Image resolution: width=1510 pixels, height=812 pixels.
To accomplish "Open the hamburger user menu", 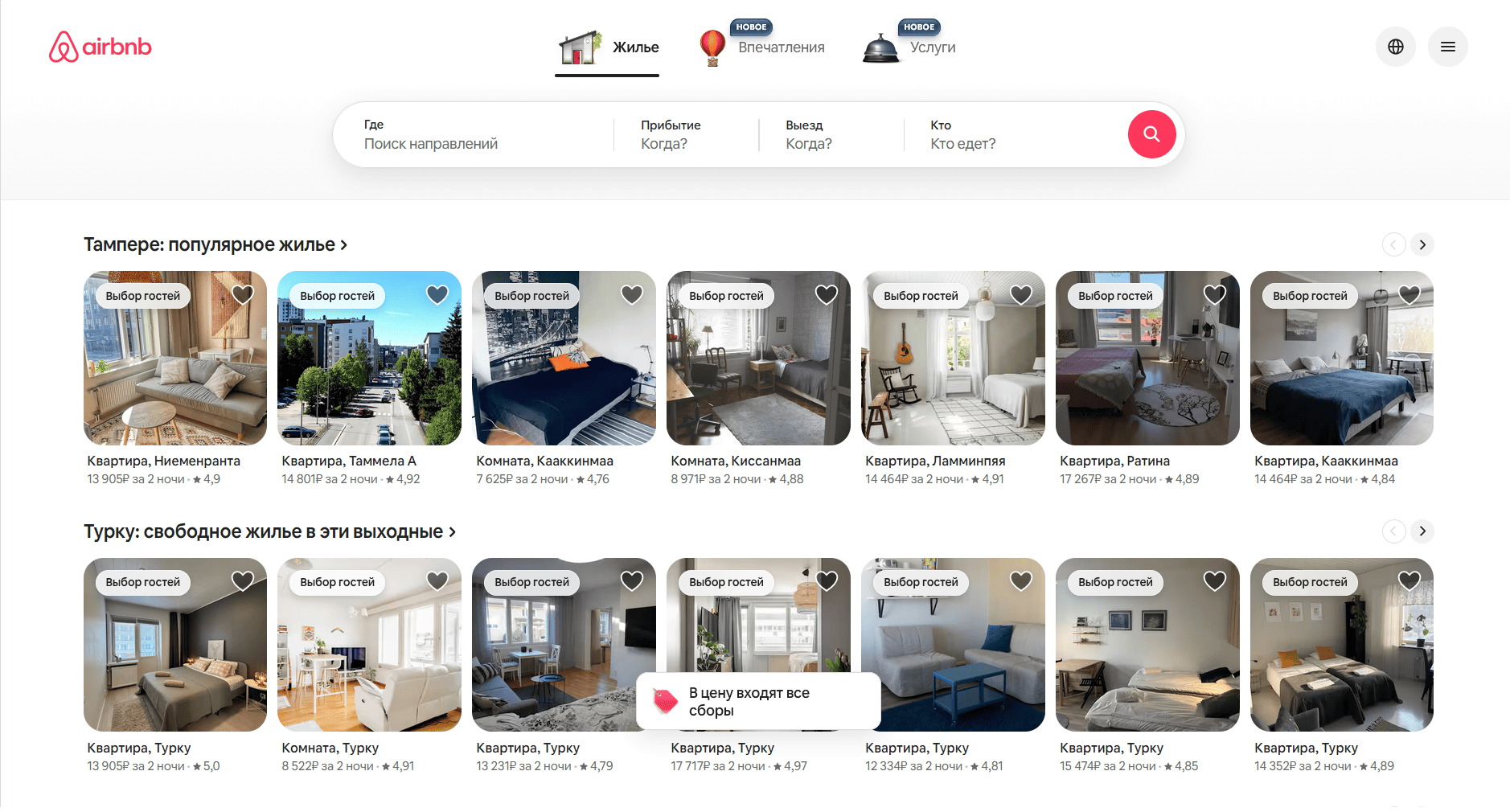I will point(1447,47).
